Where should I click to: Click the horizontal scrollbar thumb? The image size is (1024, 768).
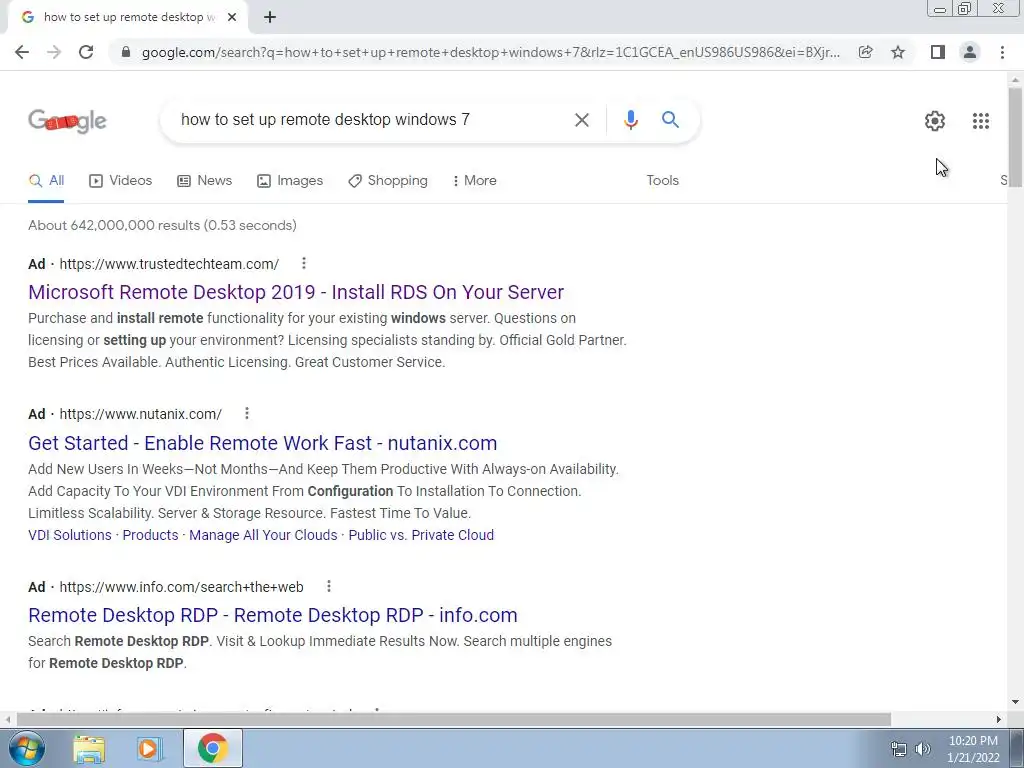(x=453, y=719)
